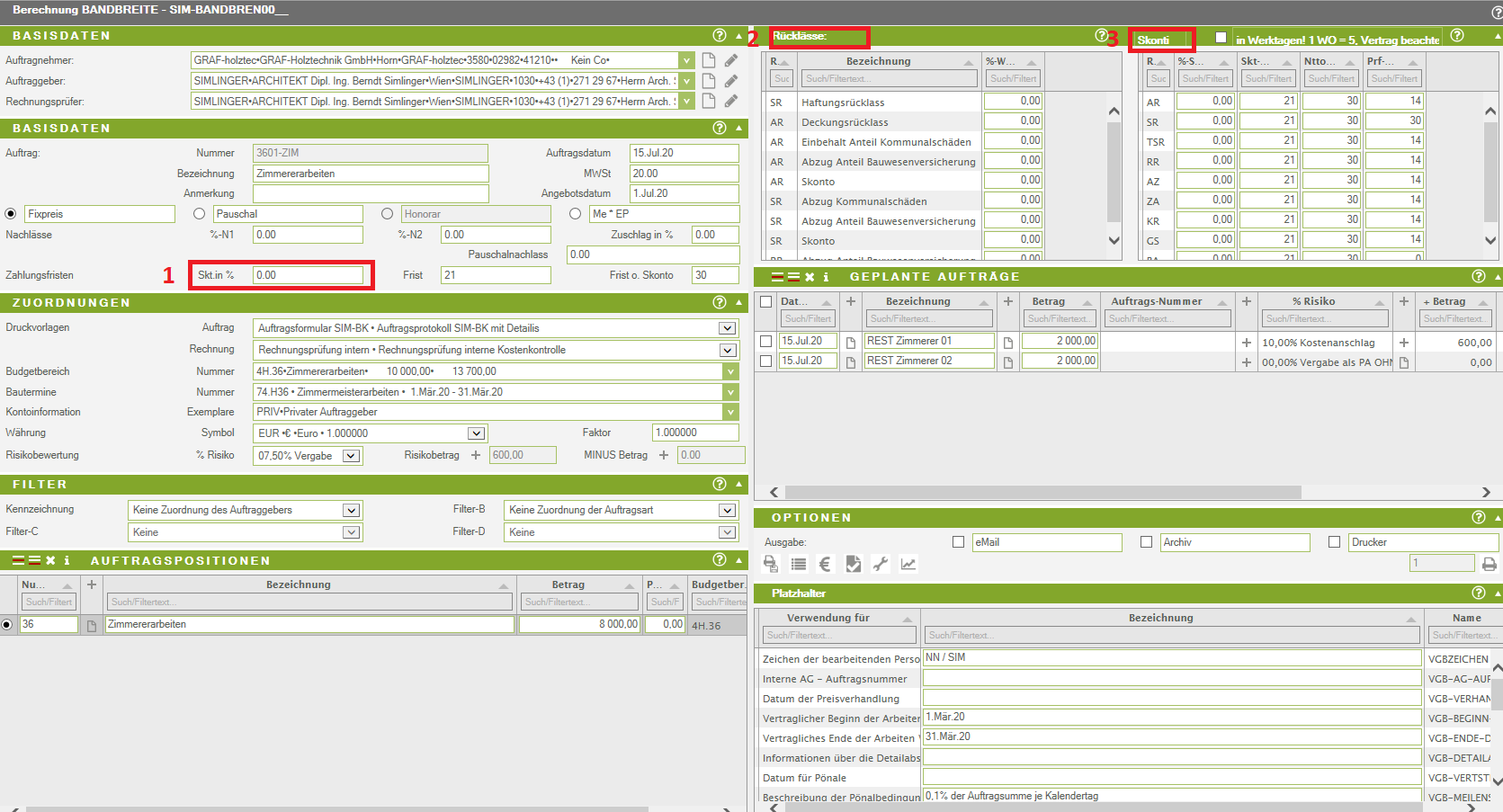
Task: Click the Euro symbol icon under Ausgabe
Action: (826, 564)
